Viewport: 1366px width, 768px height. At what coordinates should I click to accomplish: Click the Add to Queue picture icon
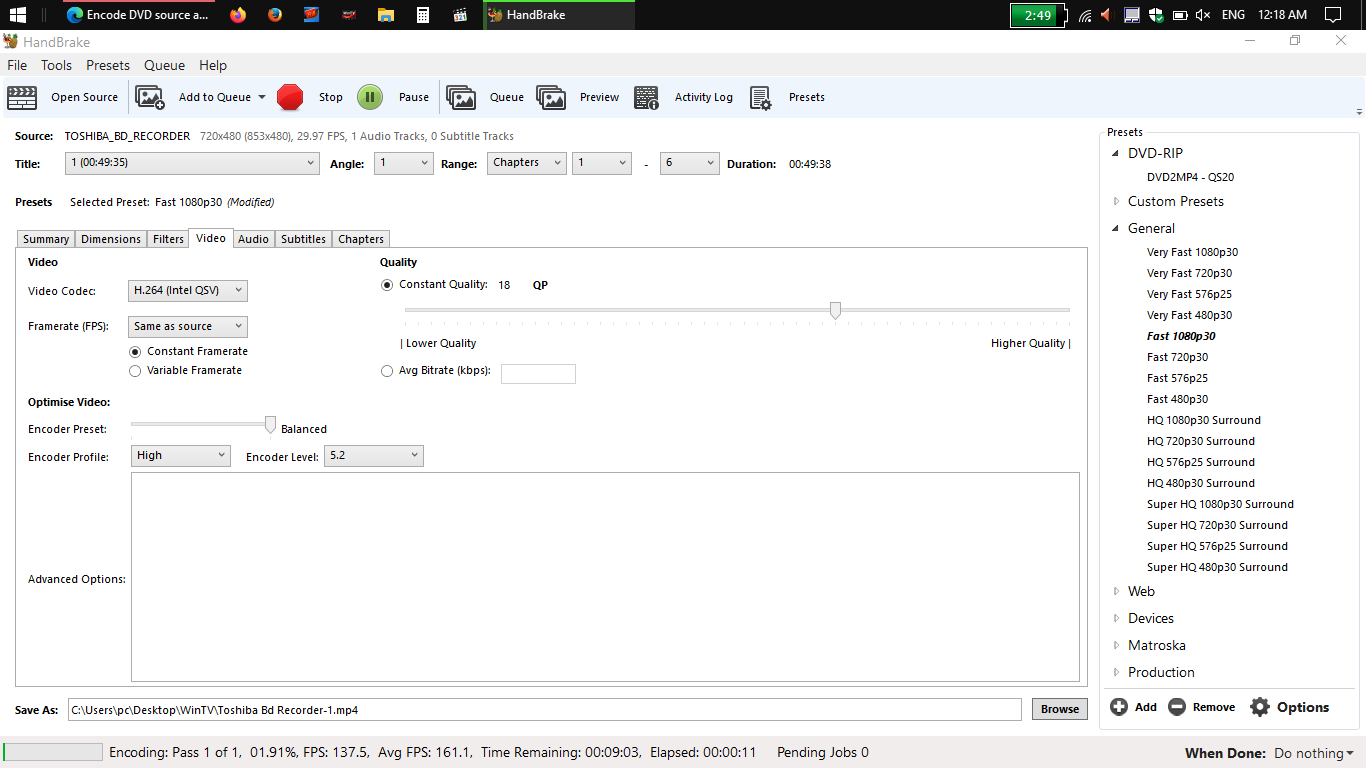point(150,97)
